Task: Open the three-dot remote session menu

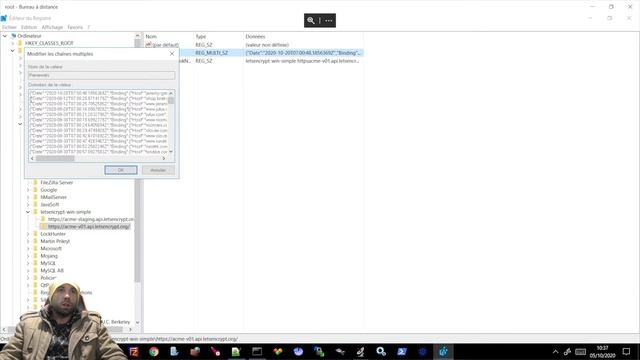Action: [x=329, y=20]
